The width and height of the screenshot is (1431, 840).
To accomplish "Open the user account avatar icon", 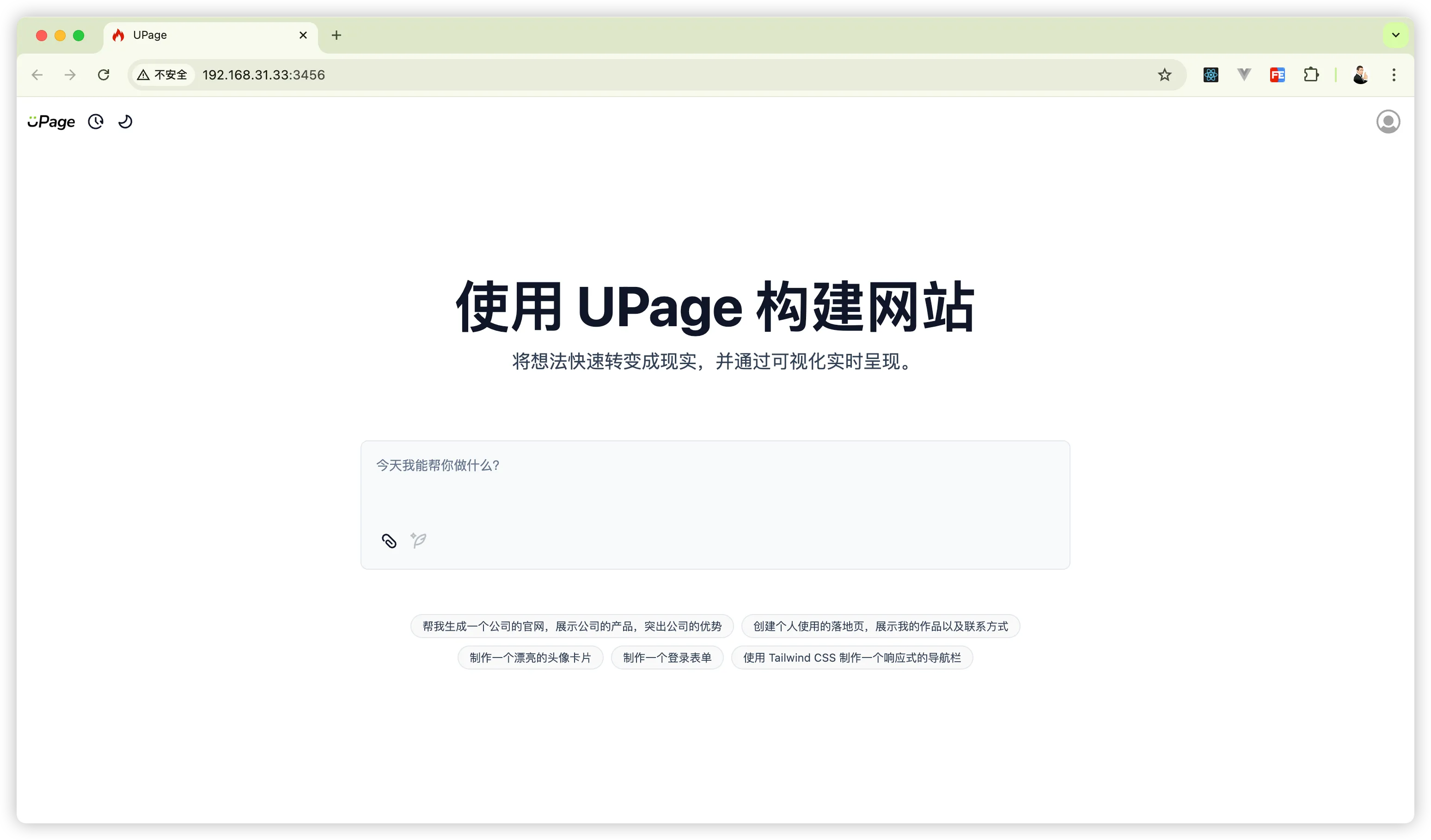I will [1388, 122].
